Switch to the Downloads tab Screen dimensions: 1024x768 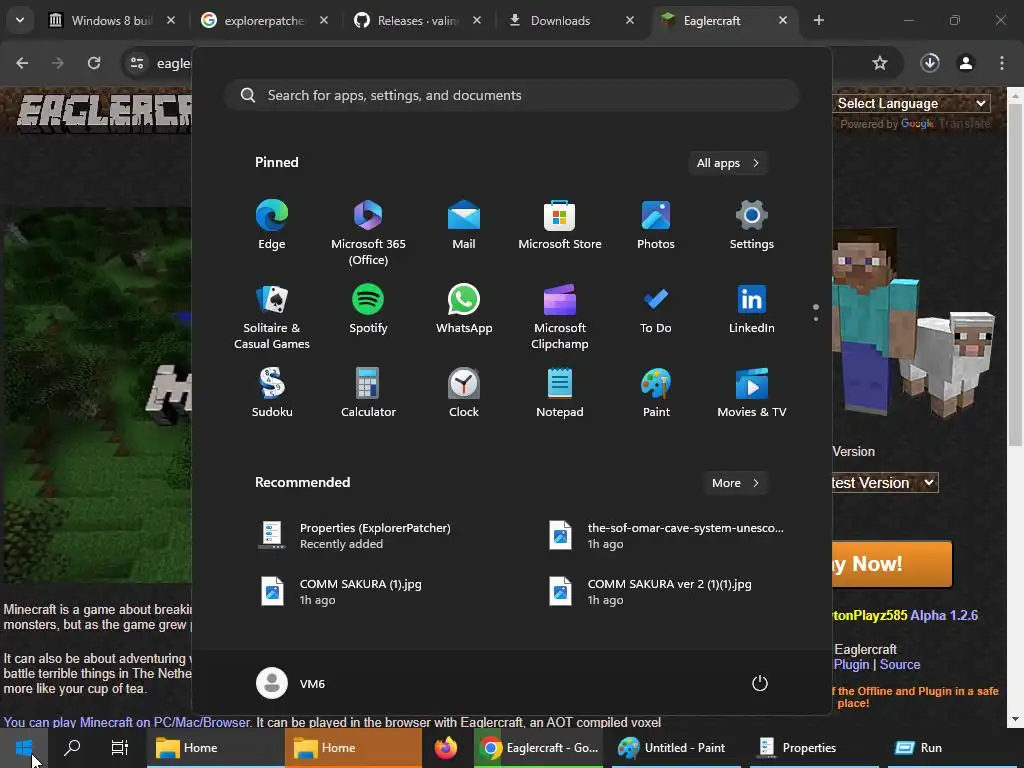click(569, 21)
